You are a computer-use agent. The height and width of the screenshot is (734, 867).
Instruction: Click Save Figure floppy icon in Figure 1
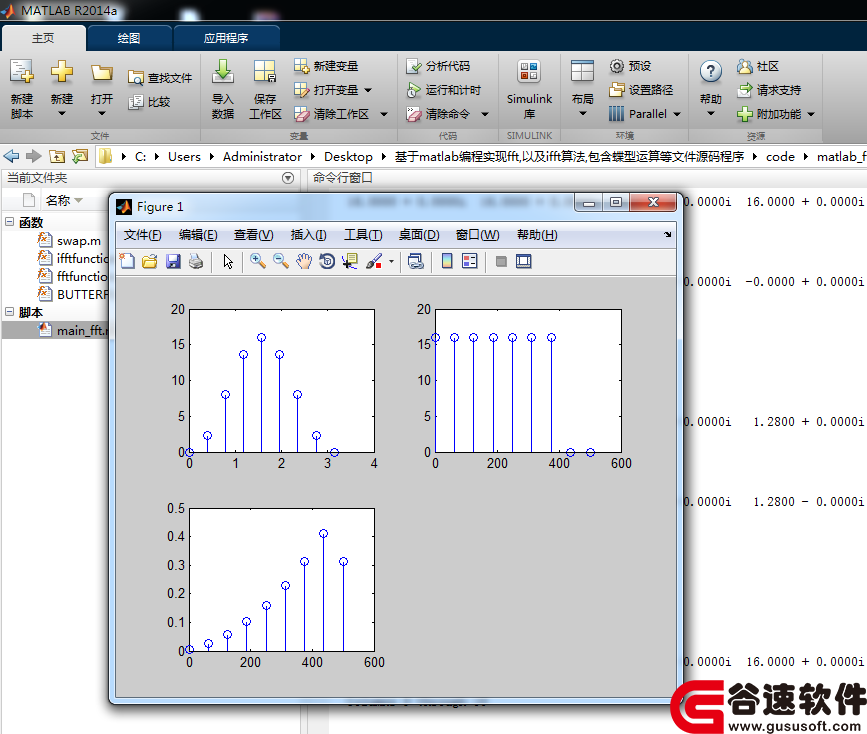pos(173,261)
